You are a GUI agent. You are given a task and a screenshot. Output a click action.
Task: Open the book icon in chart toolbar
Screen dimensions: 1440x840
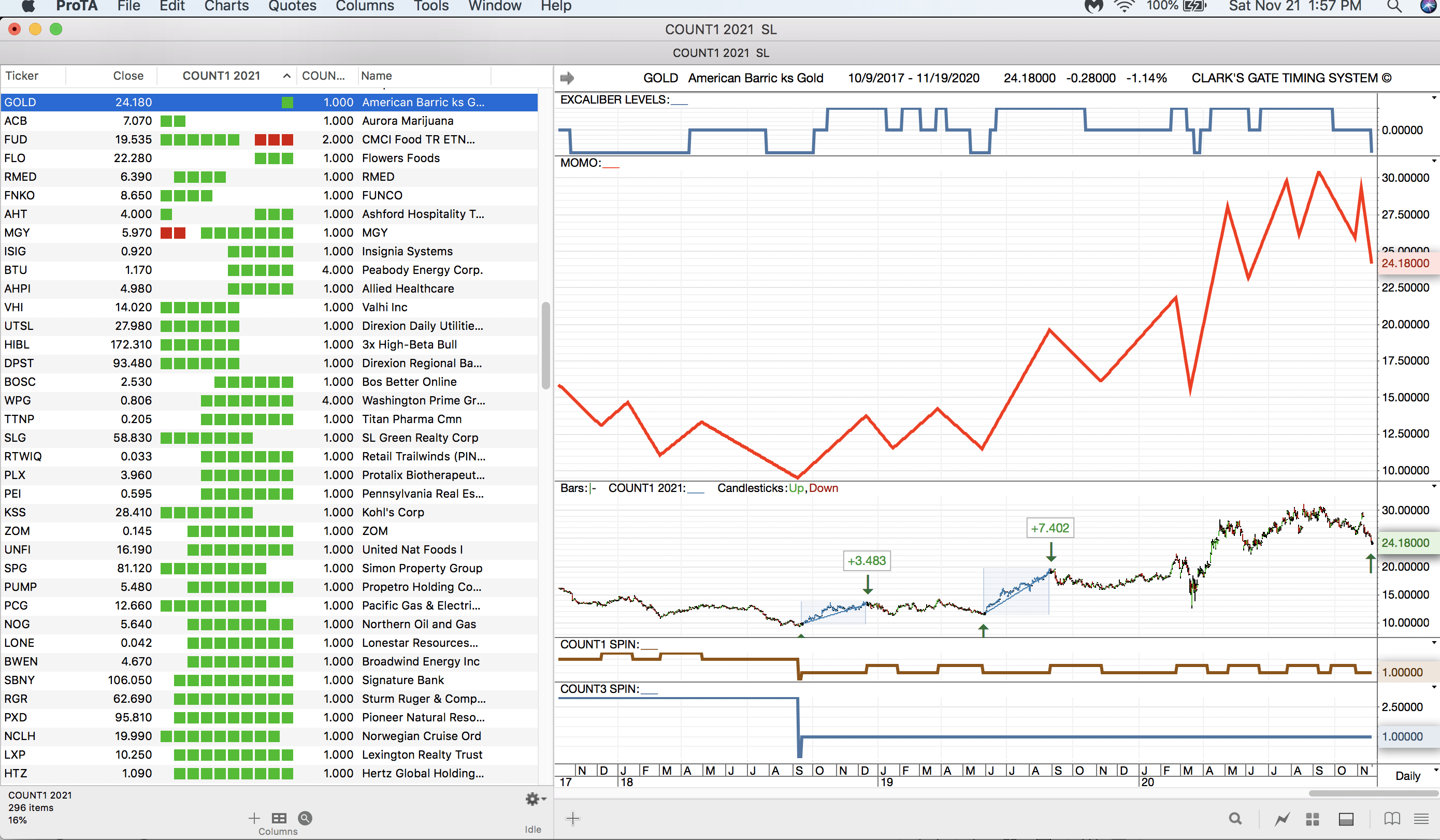coord(1392,818)
